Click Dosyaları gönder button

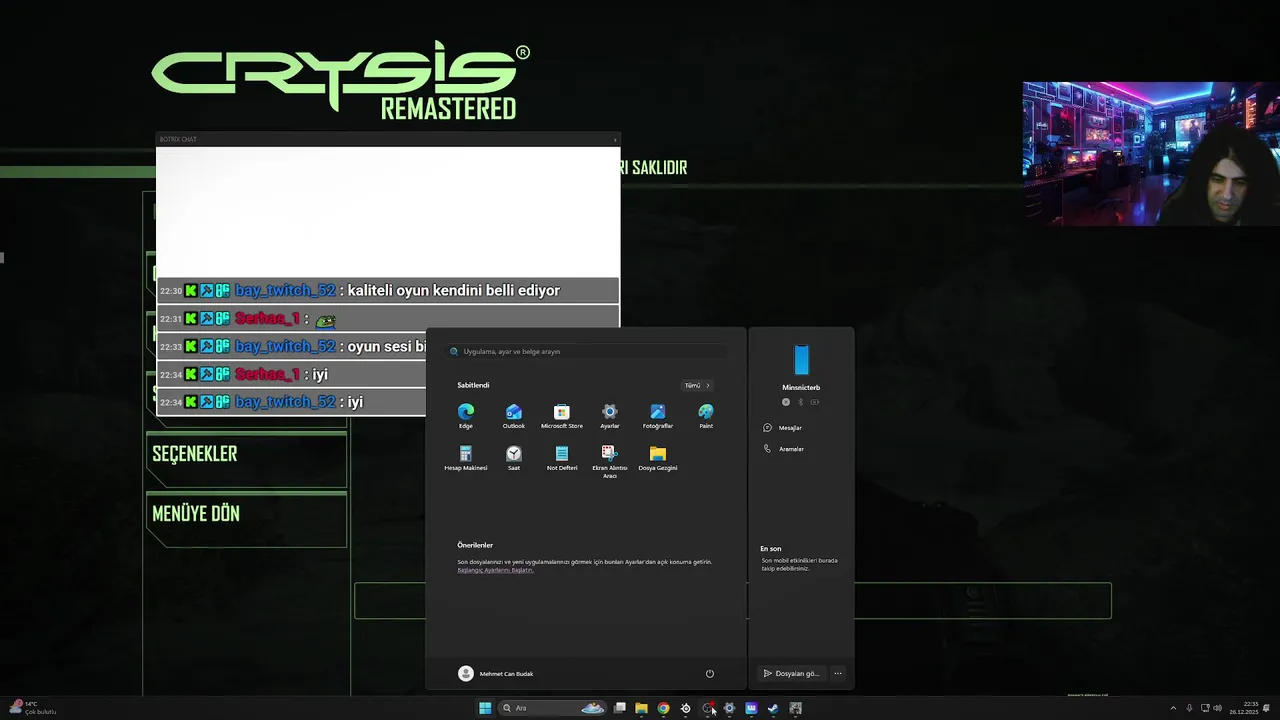[x=791, y=673]
